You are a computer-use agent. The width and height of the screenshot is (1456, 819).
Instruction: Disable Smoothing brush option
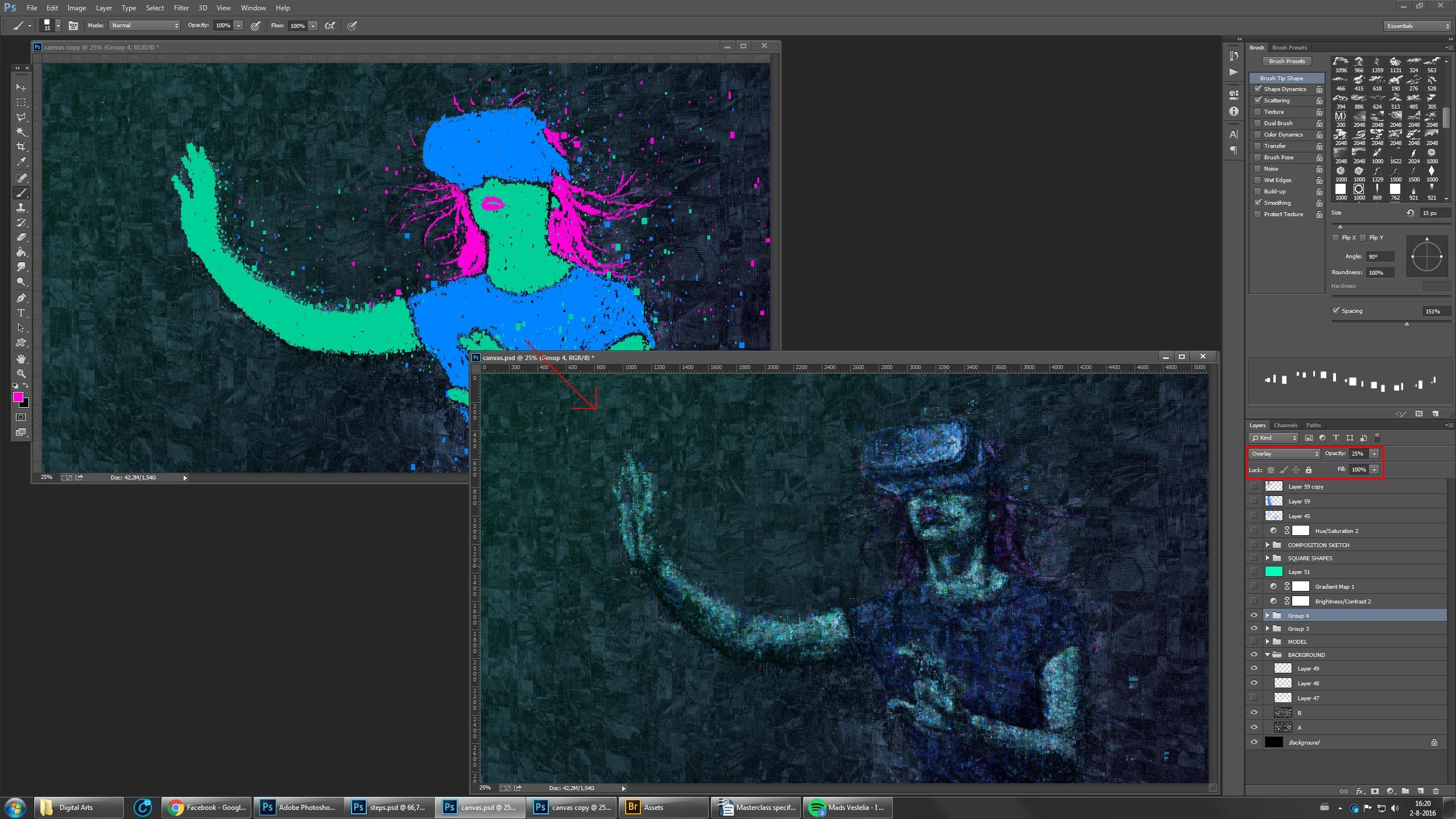tap(1258, 203)
